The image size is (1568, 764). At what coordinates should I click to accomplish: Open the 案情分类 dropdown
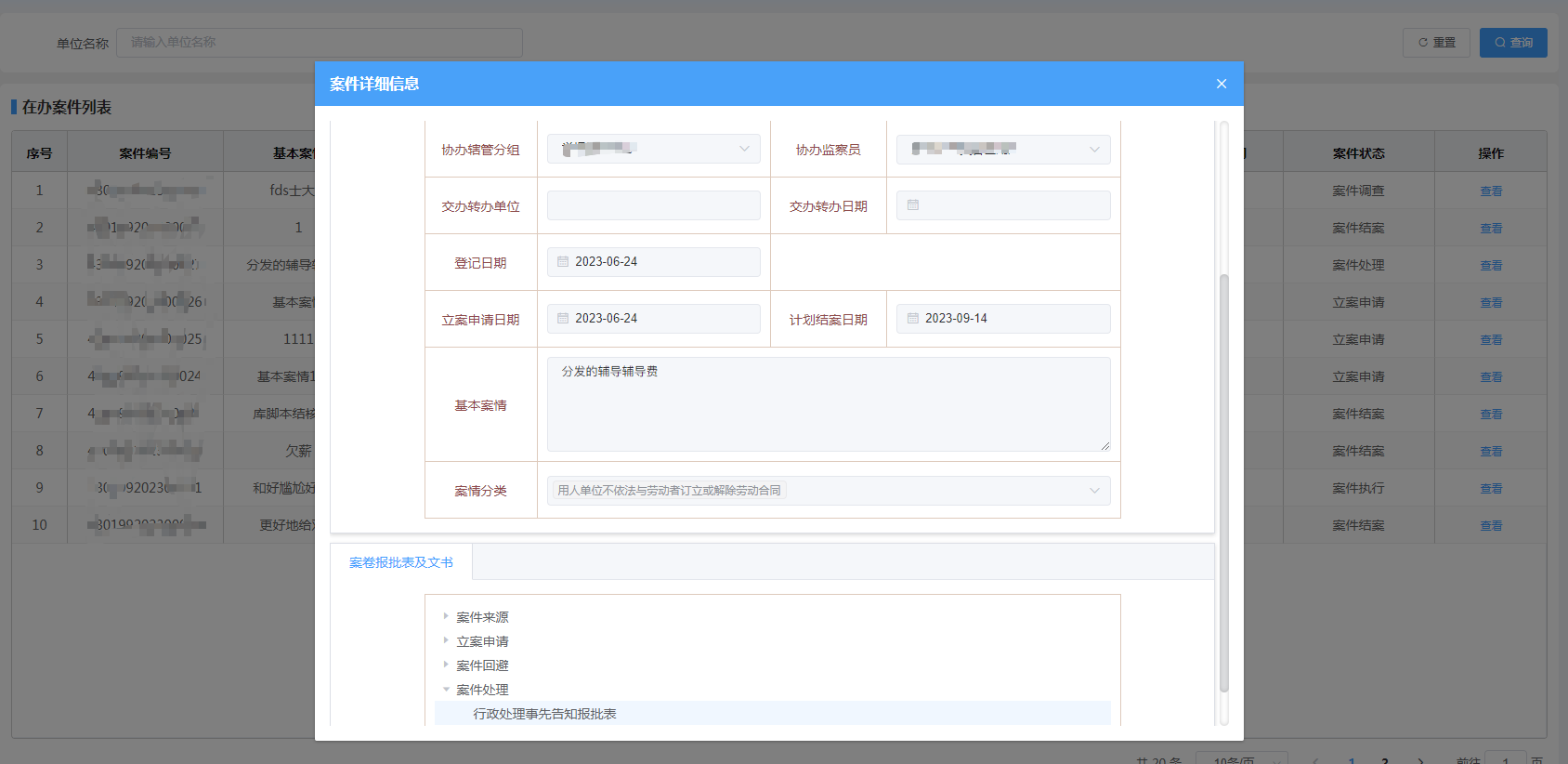[x=829, y=491]
